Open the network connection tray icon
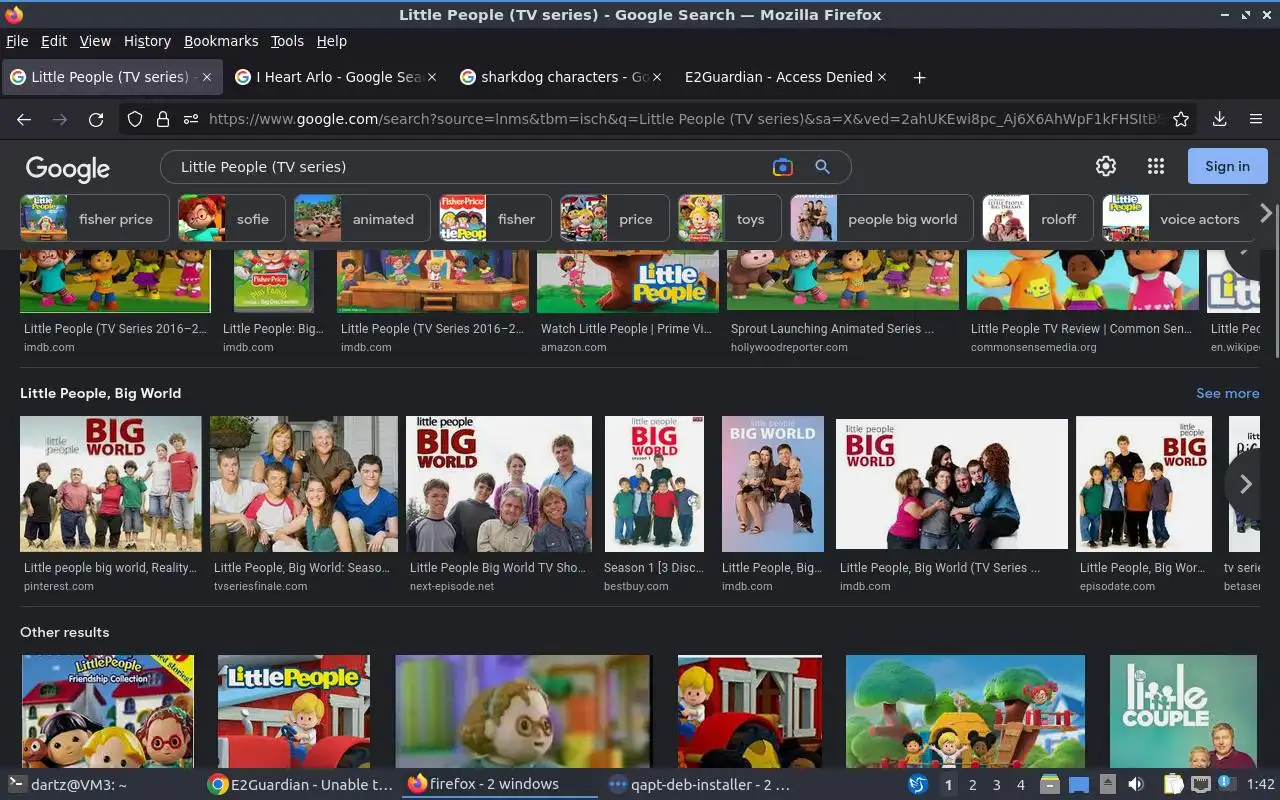 tap(1201, 785)
